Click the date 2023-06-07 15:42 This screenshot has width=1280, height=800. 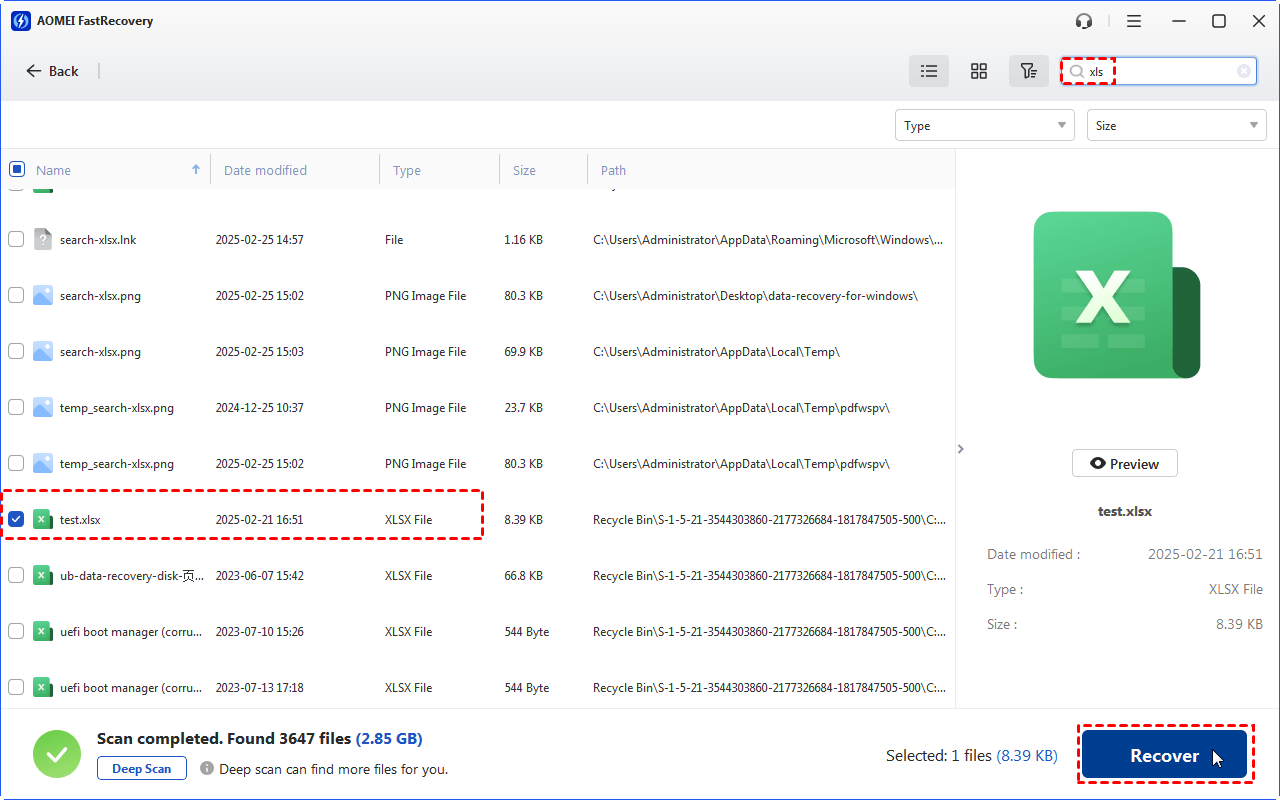click(260, 576)
